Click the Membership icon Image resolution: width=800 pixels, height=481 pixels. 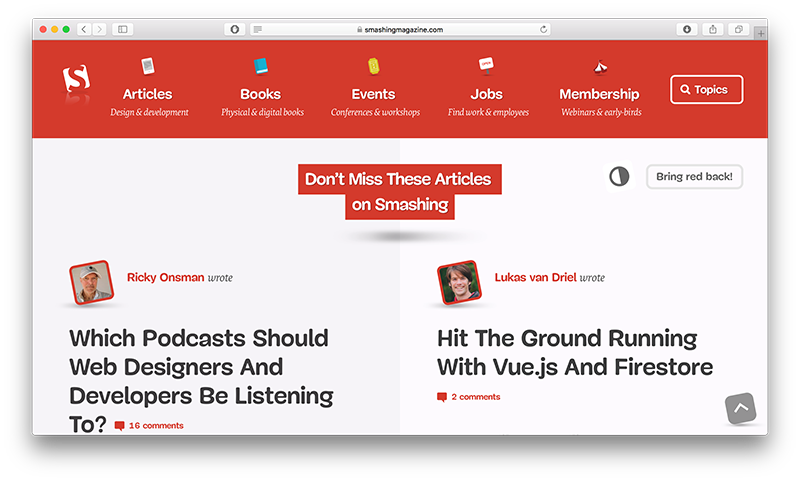(600, 67)
